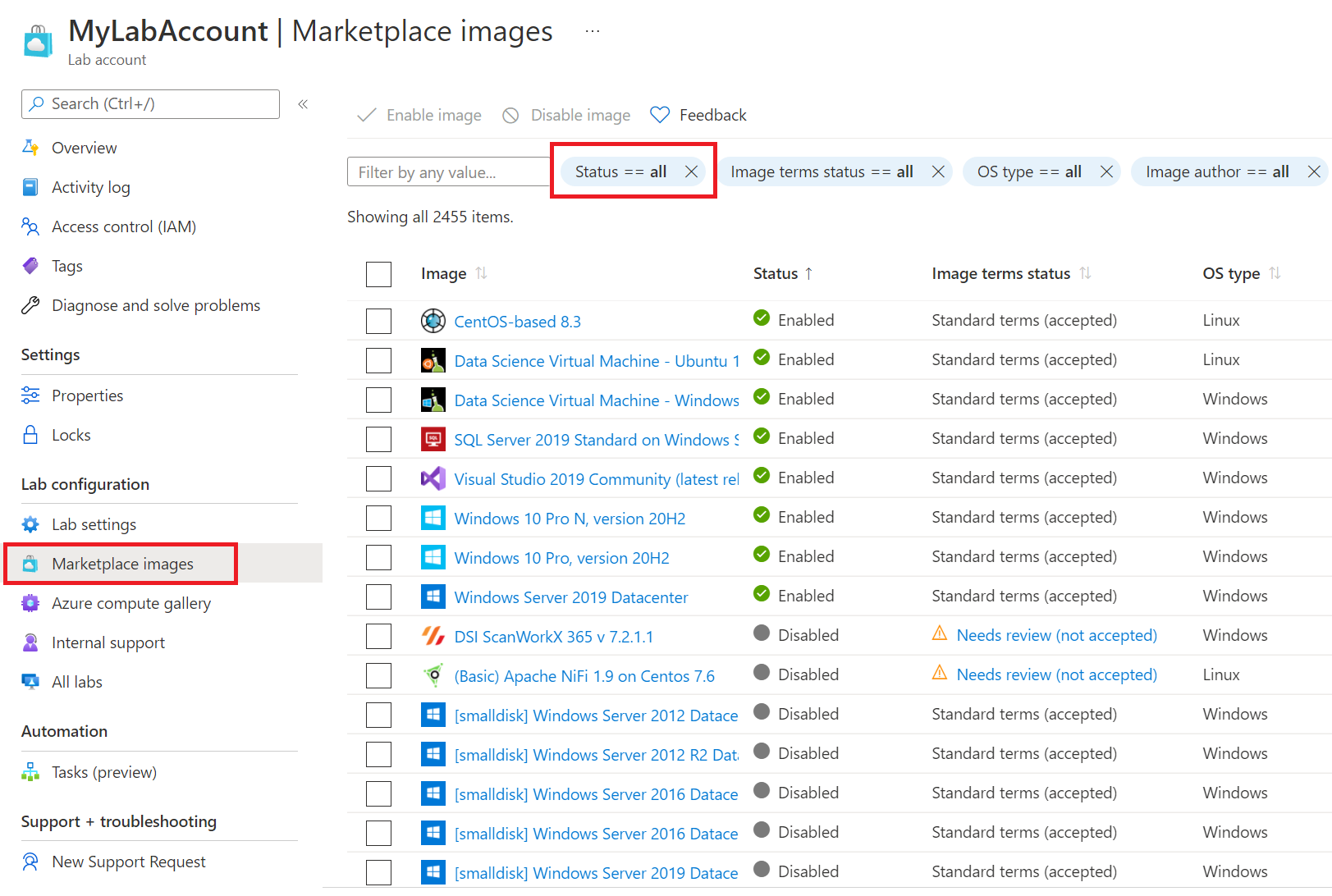Open the more options ellipsis beside title
Screen dimensions: 1332x896
[x=593, y=31]
